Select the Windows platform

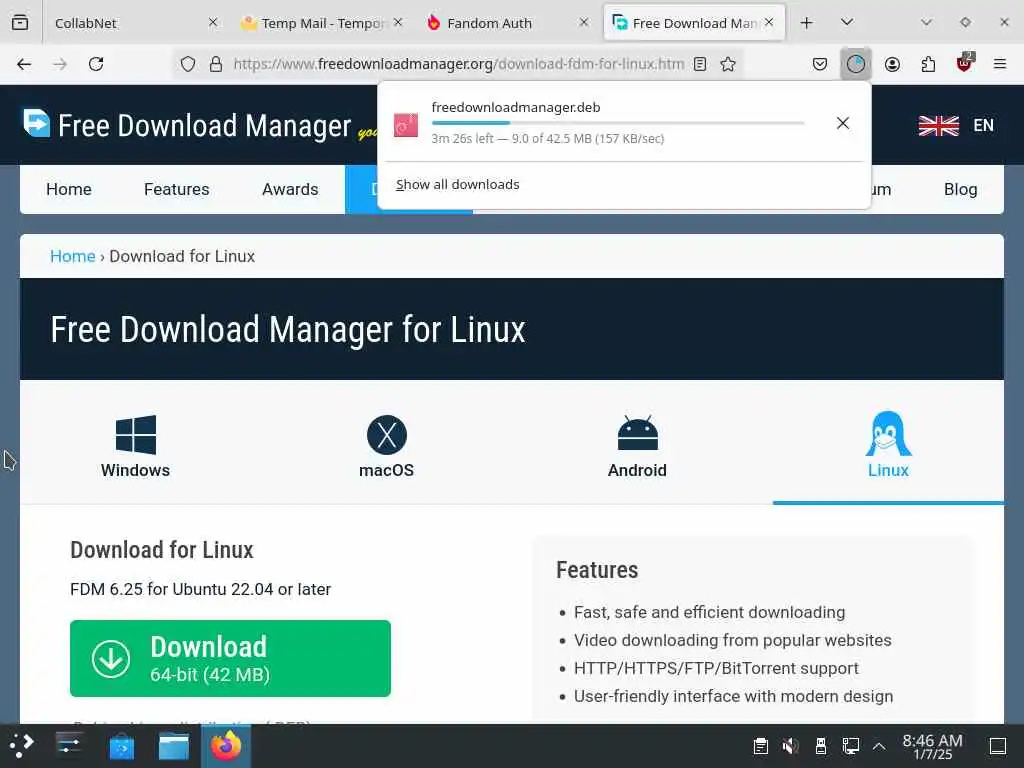[x=135, y=447]
